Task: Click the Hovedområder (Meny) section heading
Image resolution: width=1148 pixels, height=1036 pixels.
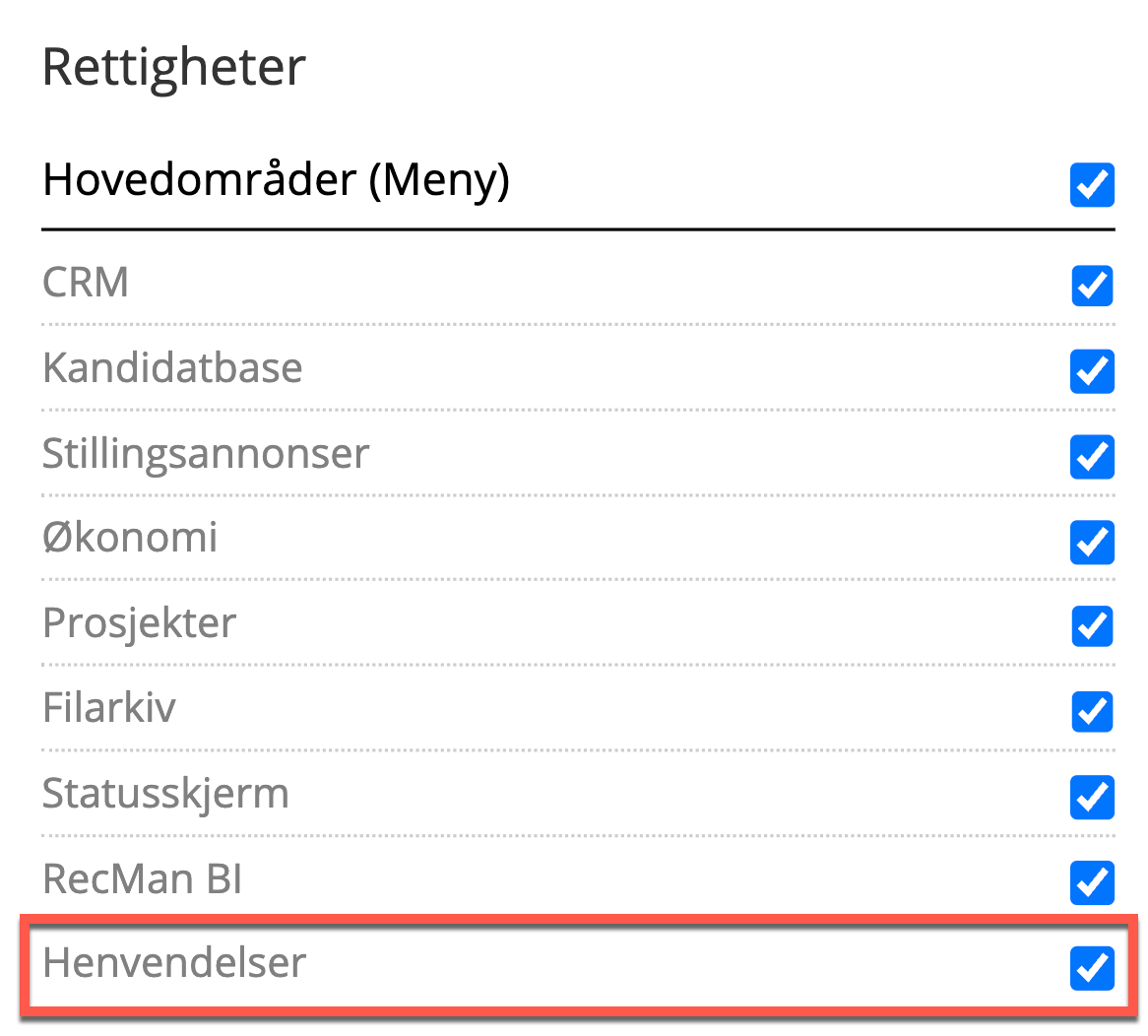Action: click(x=276, y=180)
